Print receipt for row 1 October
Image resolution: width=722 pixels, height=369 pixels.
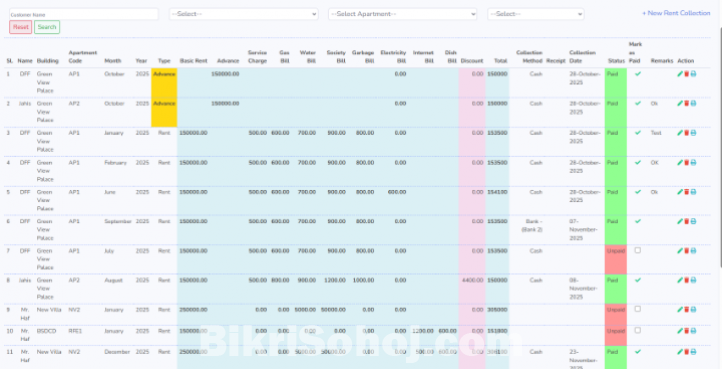(x=693, y=74)
